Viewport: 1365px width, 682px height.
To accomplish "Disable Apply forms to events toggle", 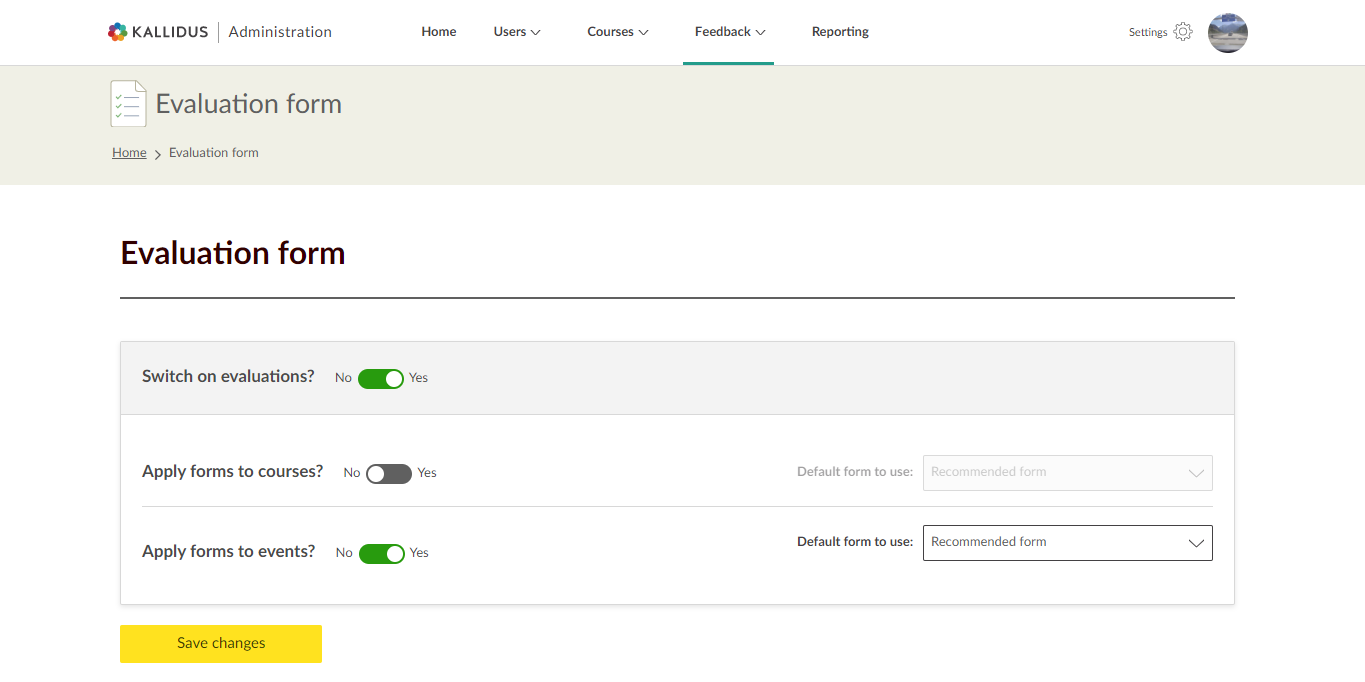I will 381,554.
